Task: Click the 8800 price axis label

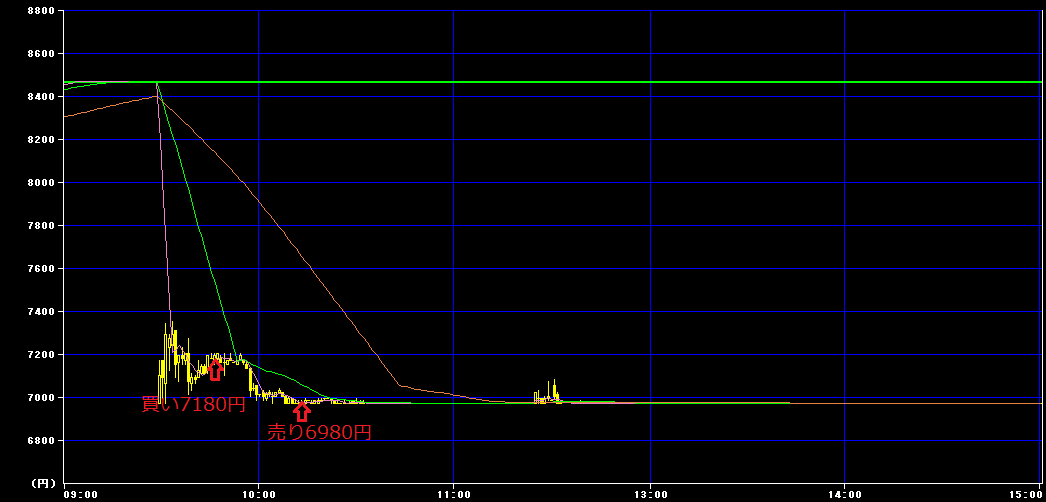Action: coord(43,11)
